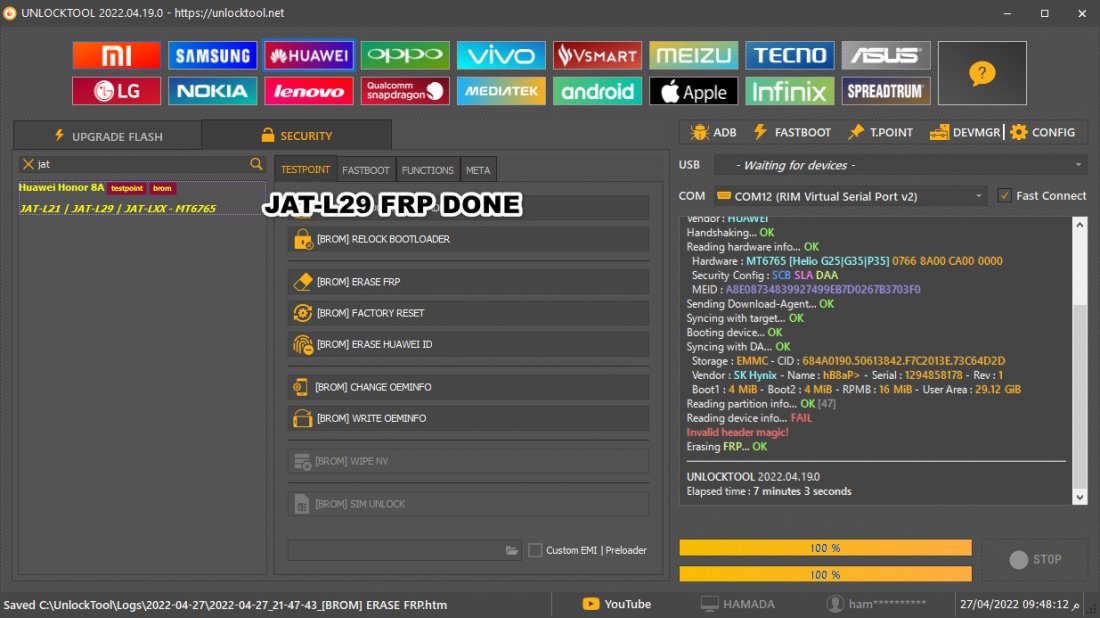Open the T.POINT tool
The width and height of the screenshot is (1100, 618).
880,133
